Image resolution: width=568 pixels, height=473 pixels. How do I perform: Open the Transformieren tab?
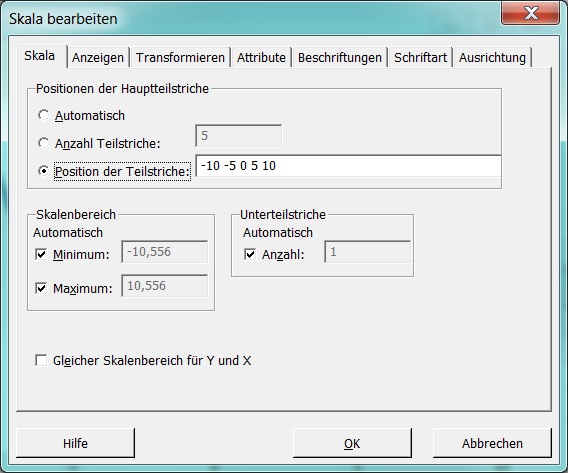click(x=180, y=58)
